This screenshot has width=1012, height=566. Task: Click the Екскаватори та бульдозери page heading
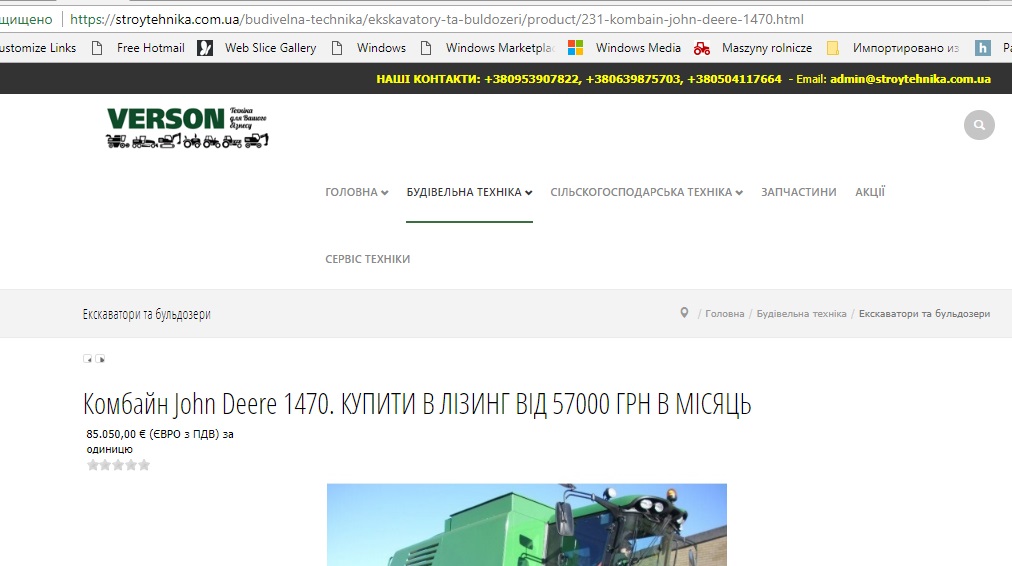click(x=147, y=314)
